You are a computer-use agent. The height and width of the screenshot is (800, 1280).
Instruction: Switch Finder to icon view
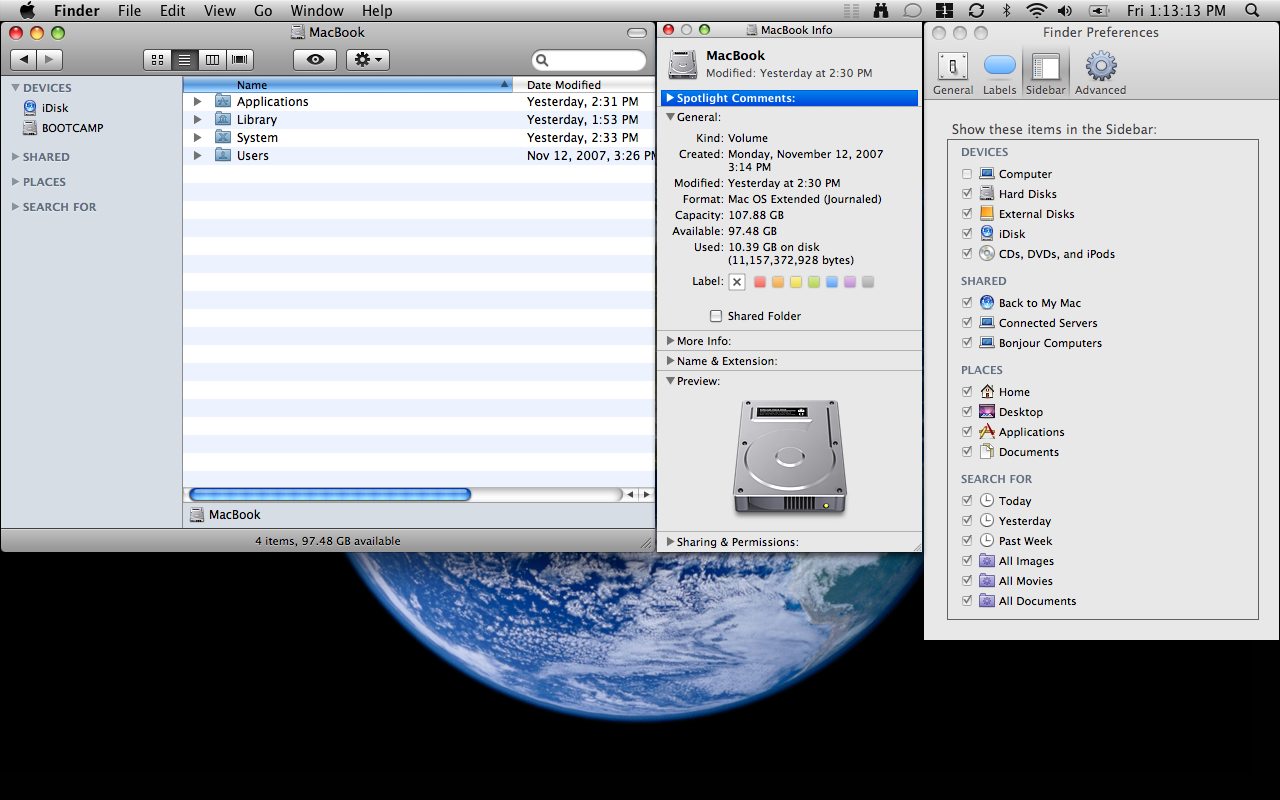157,60
